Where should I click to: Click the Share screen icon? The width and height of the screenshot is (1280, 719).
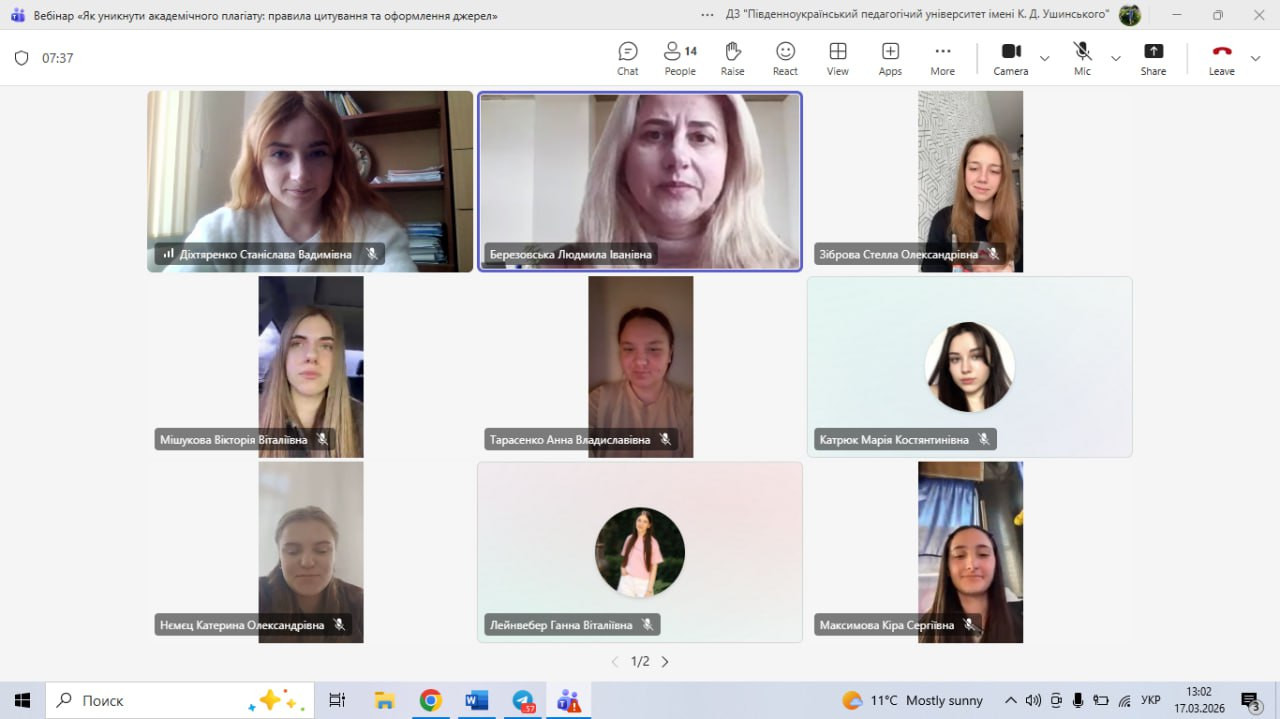coord(1153,58)
